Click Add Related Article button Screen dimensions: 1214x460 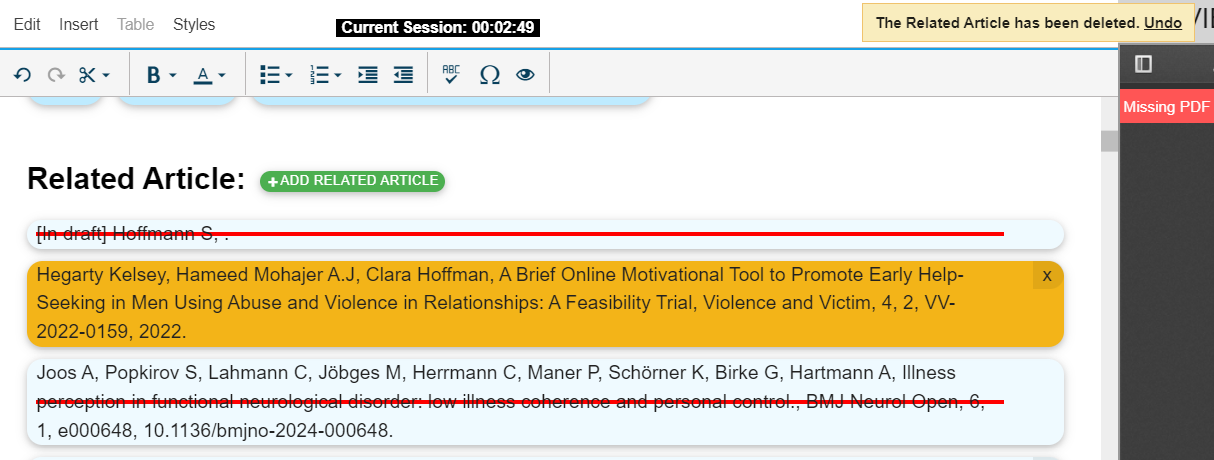pyautogui.click(x=352, y=181)
